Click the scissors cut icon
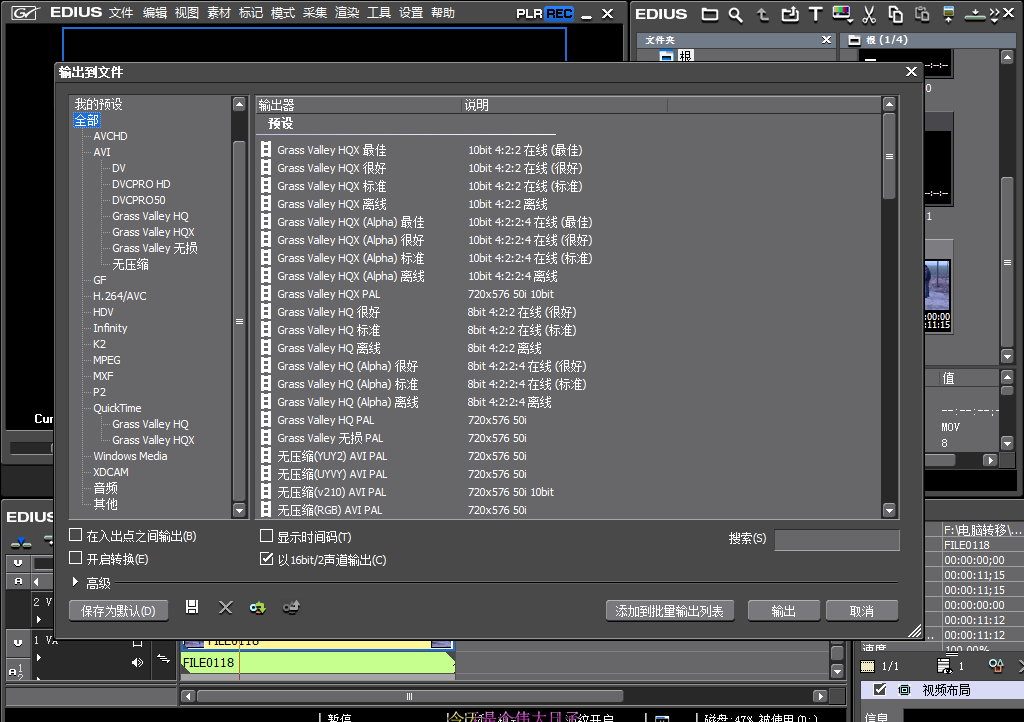 point(868,14)
